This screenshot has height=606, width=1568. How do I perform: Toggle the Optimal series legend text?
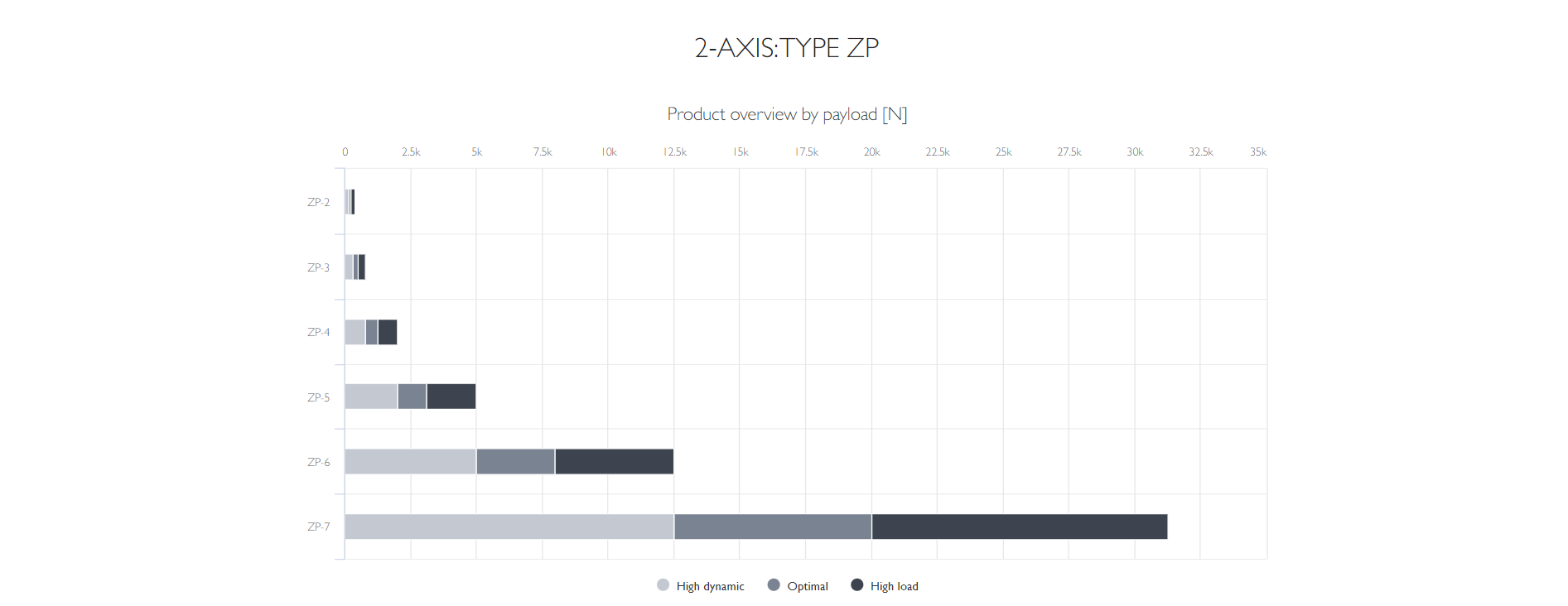(808, 586)
